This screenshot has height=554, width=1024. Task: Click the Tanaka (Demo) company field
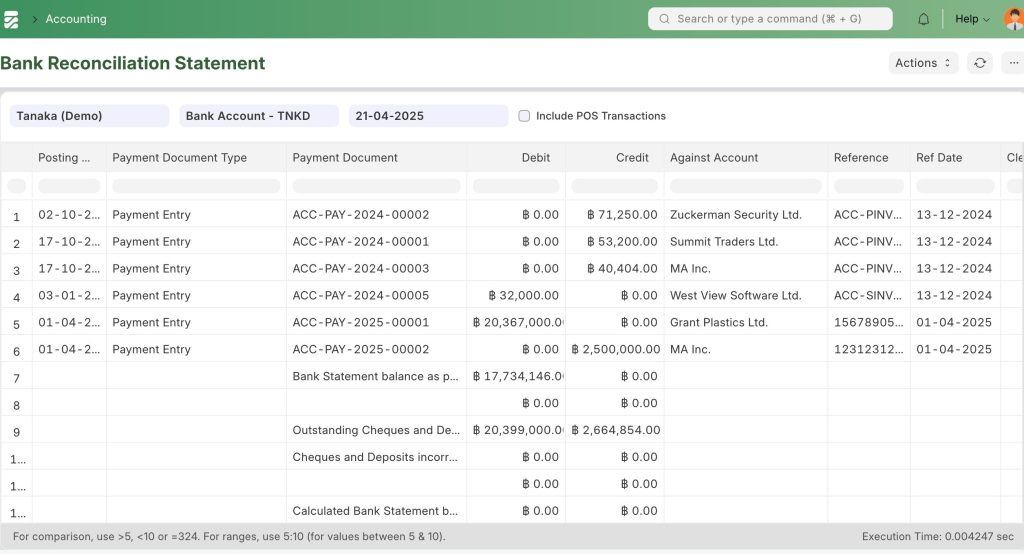[89, 116]
